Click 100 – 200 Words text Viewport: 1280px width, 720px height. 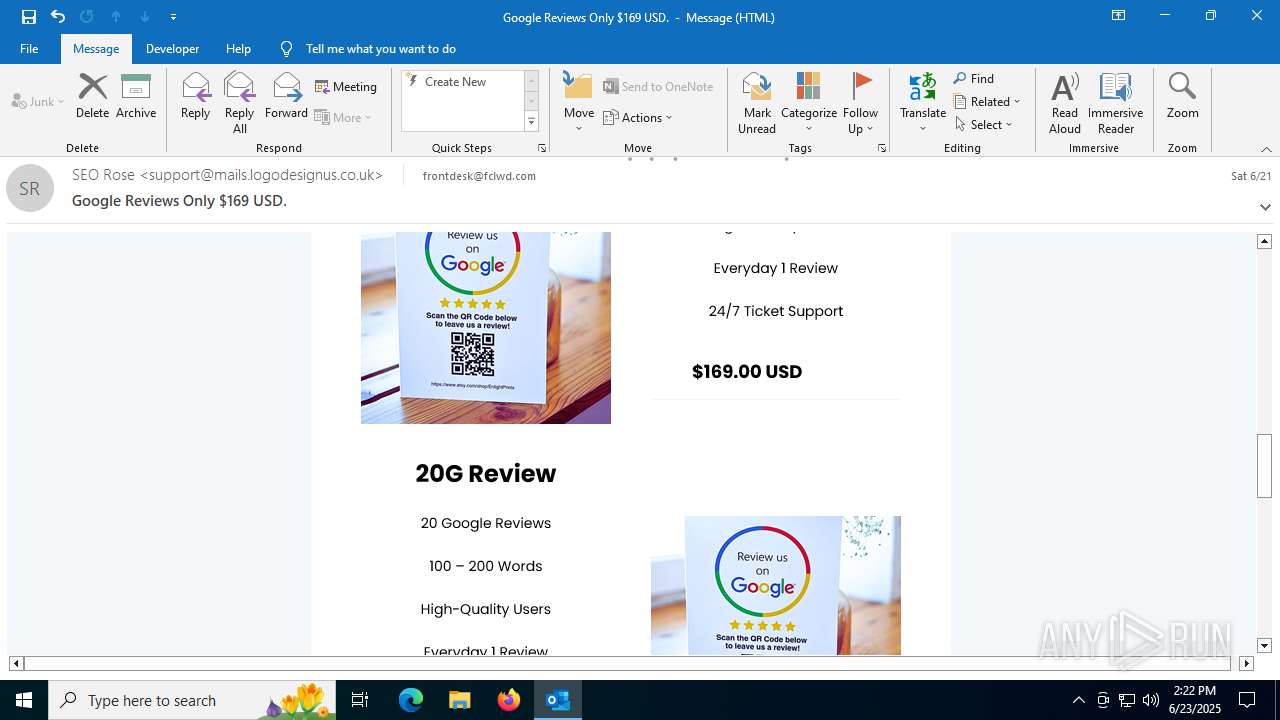pyautogui.click(x=486, y=566)
